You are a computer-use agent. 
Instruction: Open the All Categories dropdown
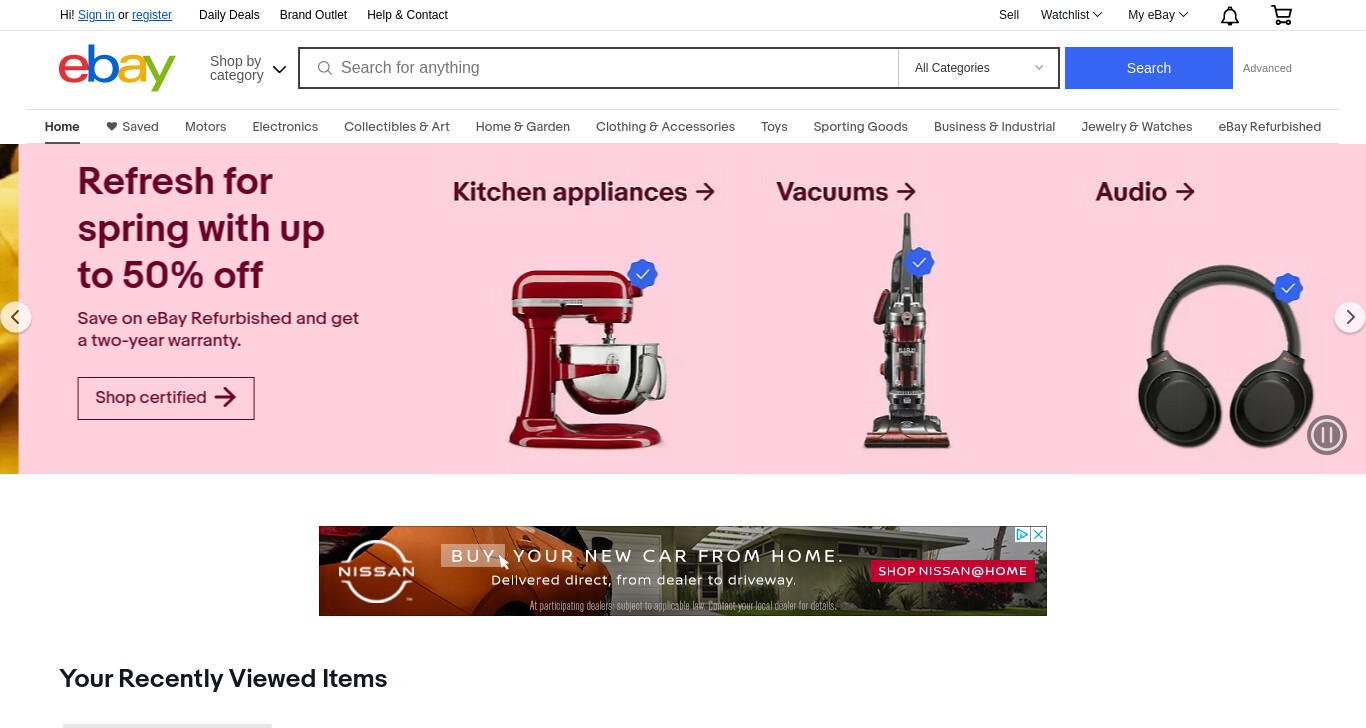coord(978,68)
